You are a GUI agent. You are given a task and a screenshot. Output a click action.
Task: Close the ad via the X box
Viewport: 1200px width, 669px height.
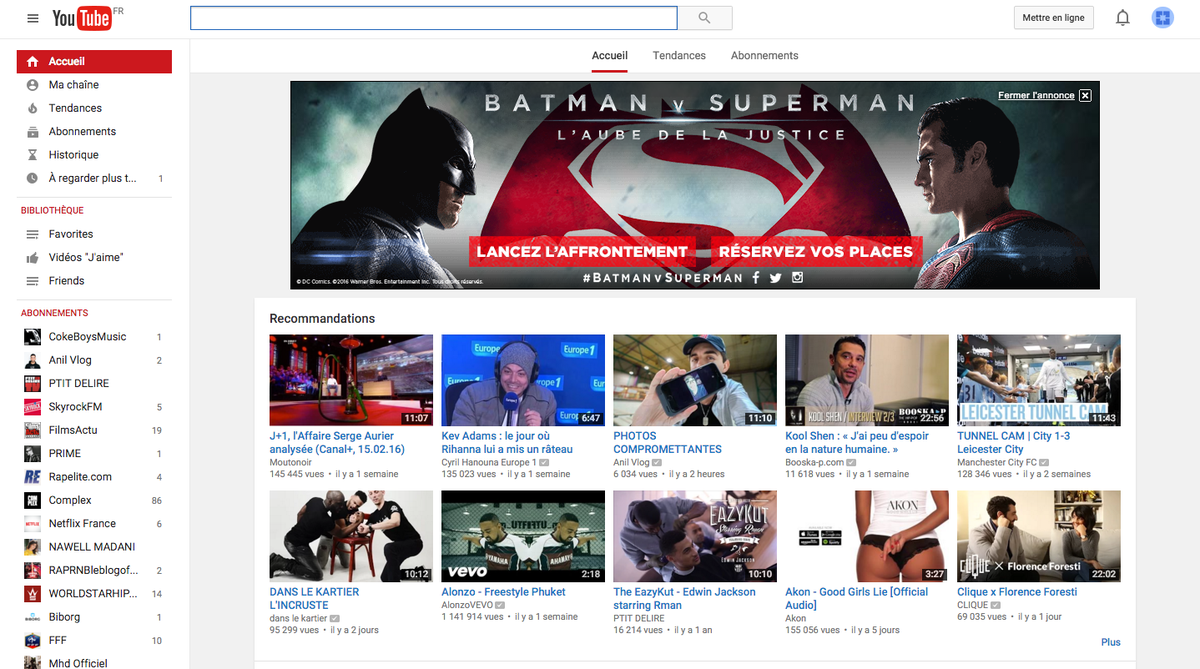[x=1085, y=96]
